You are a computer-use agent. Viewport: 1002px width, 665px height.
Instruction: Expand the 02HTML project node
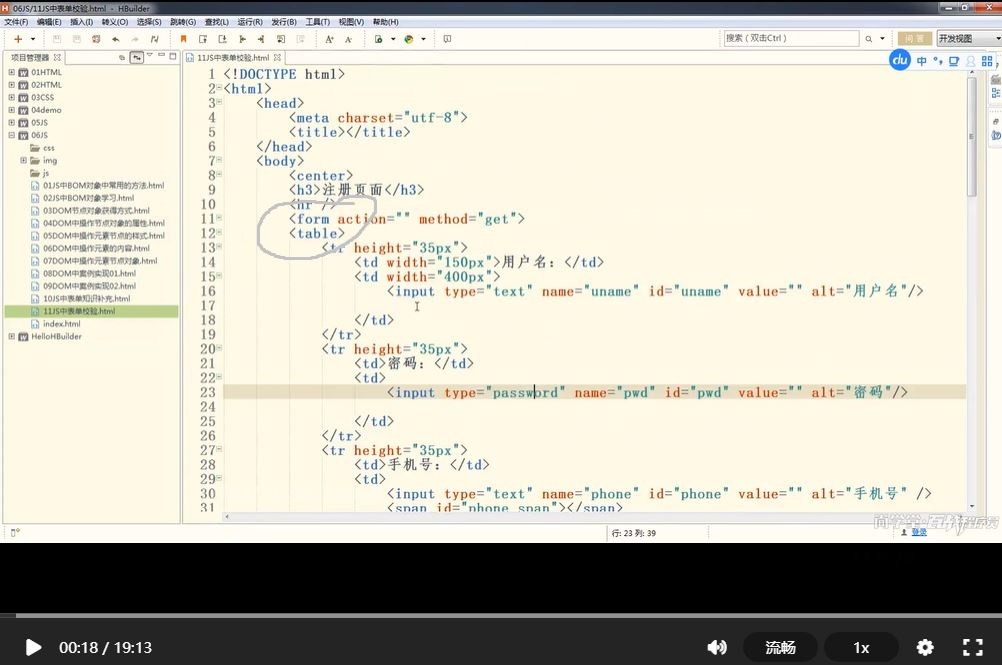(x=12, y=85)
